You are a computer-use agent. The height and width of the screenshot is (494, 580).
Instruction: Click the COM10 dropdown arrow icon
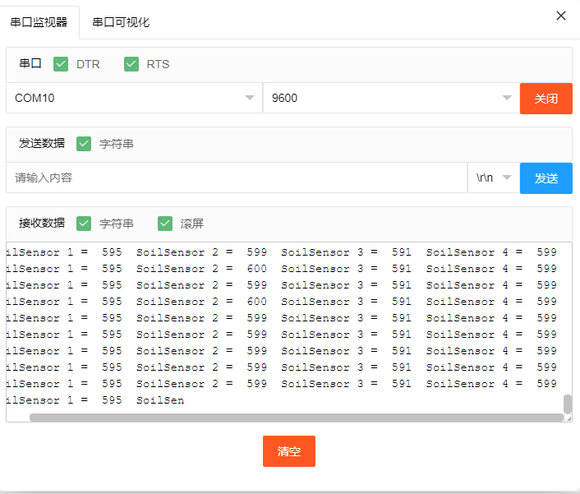(x=250, y=98)
